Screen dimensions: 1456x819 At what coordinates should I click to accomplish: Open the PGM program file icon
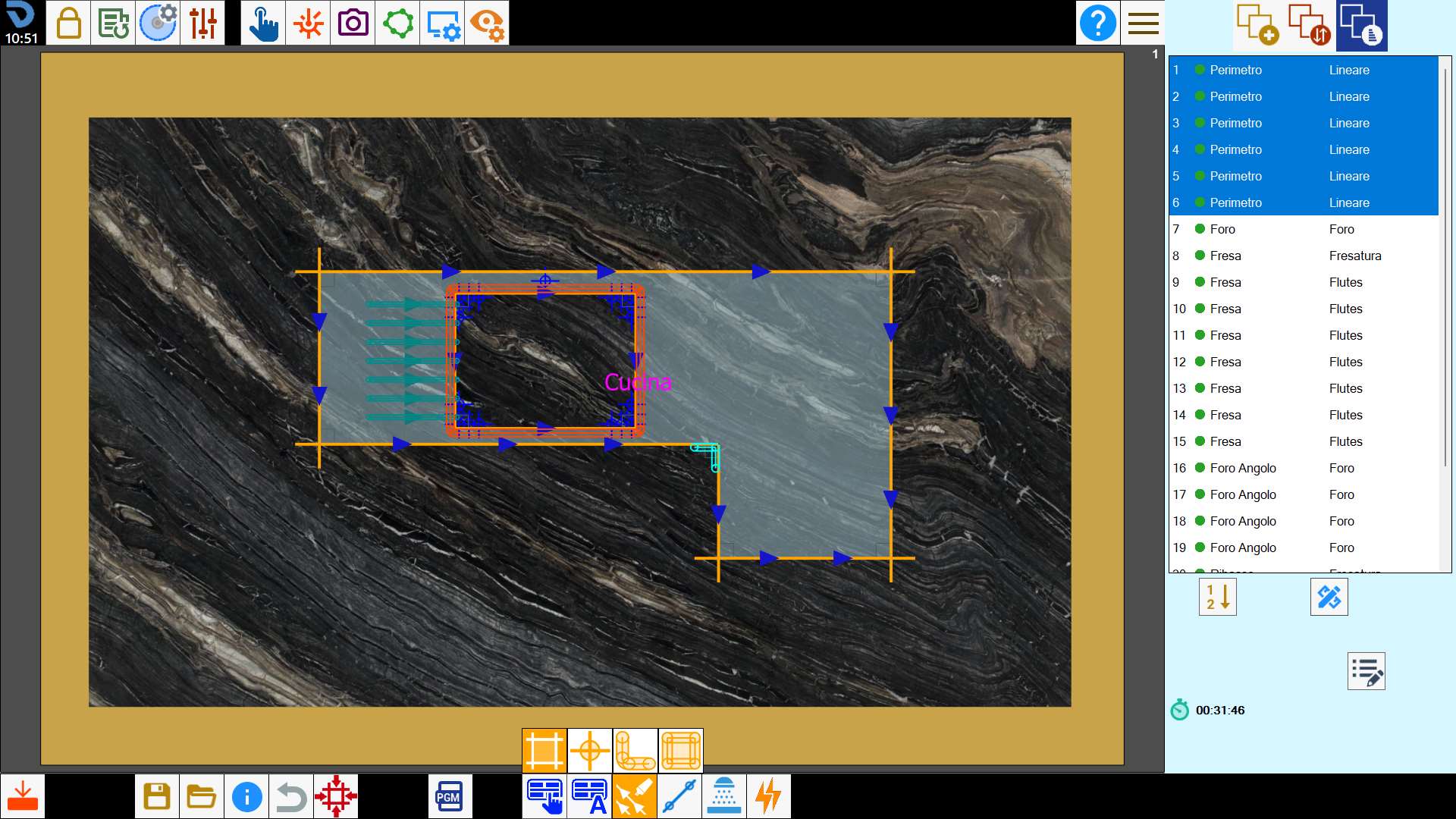click(x=450, y=796)
